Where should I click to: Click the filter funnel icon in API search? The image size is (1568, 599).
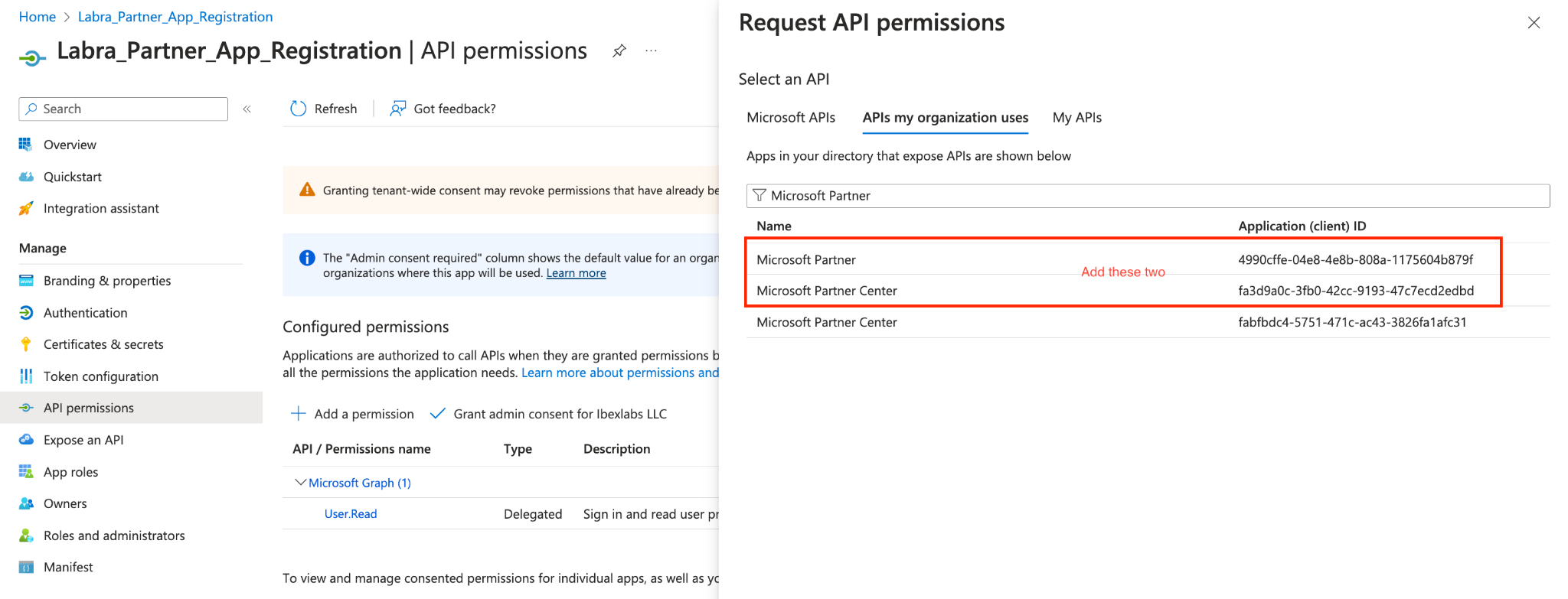click(x=759, y=195)
